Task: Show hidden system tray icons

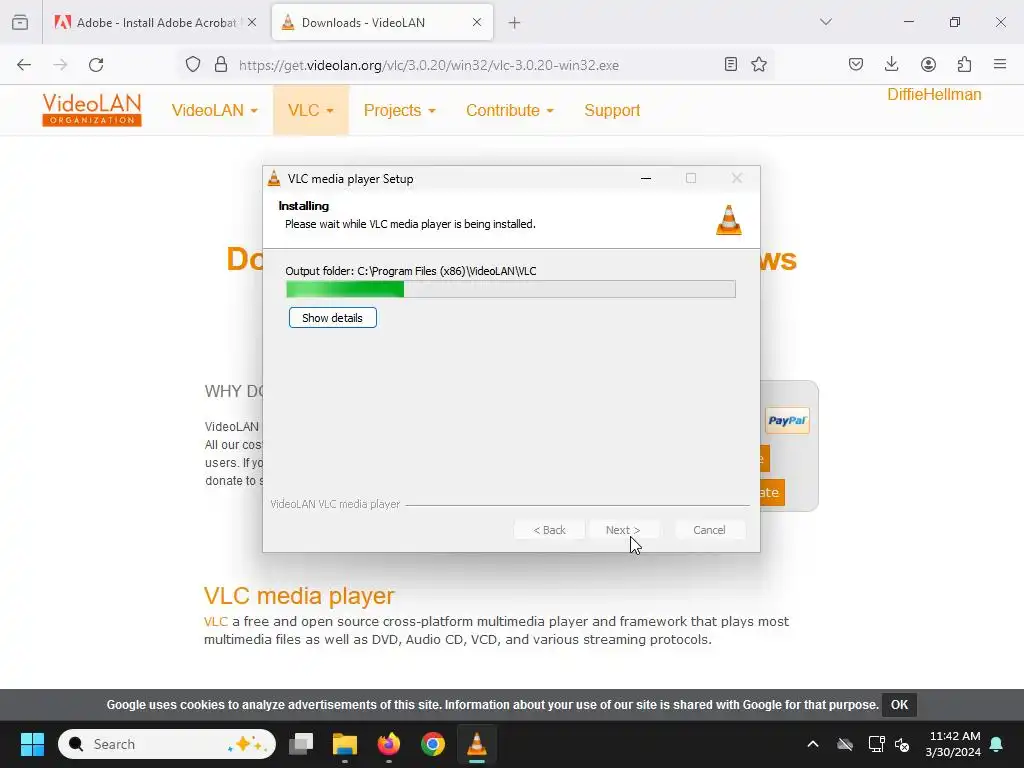Action: pos(813,744)
